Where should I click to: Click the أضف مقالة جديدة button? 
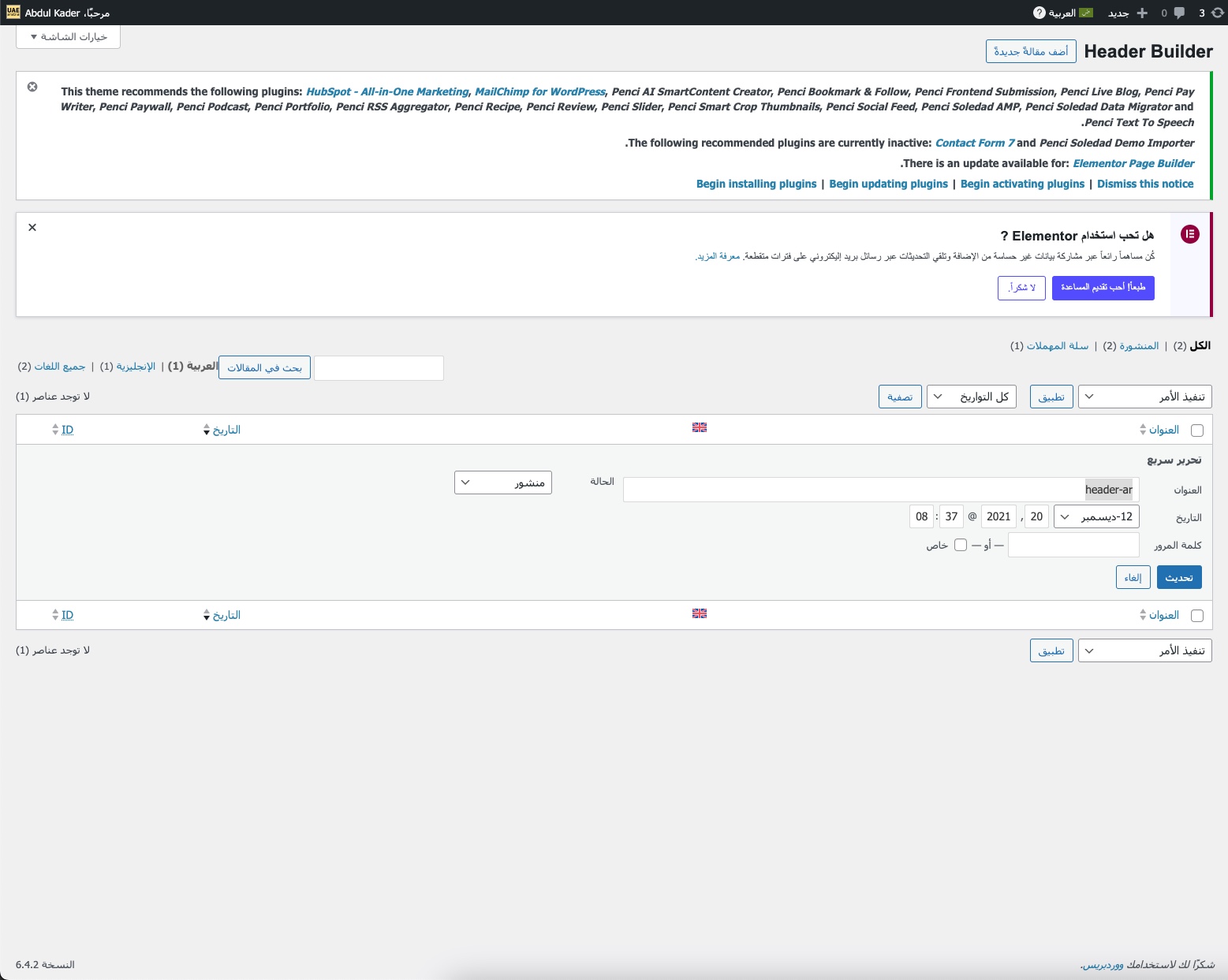(x=1031, y=51)
